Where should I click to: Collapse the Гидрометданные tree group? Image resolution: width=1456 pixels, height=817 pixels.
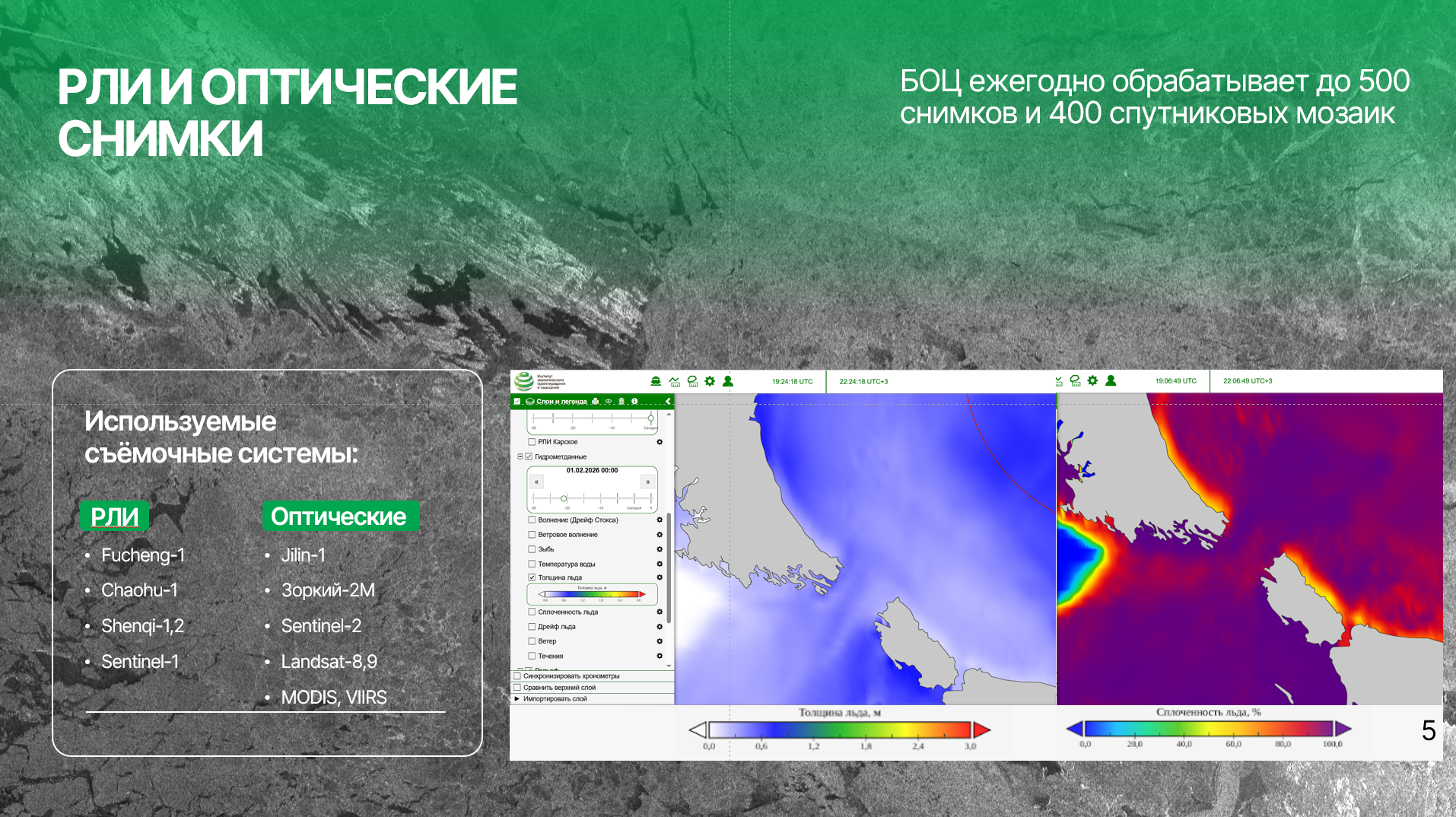[520, 456]
